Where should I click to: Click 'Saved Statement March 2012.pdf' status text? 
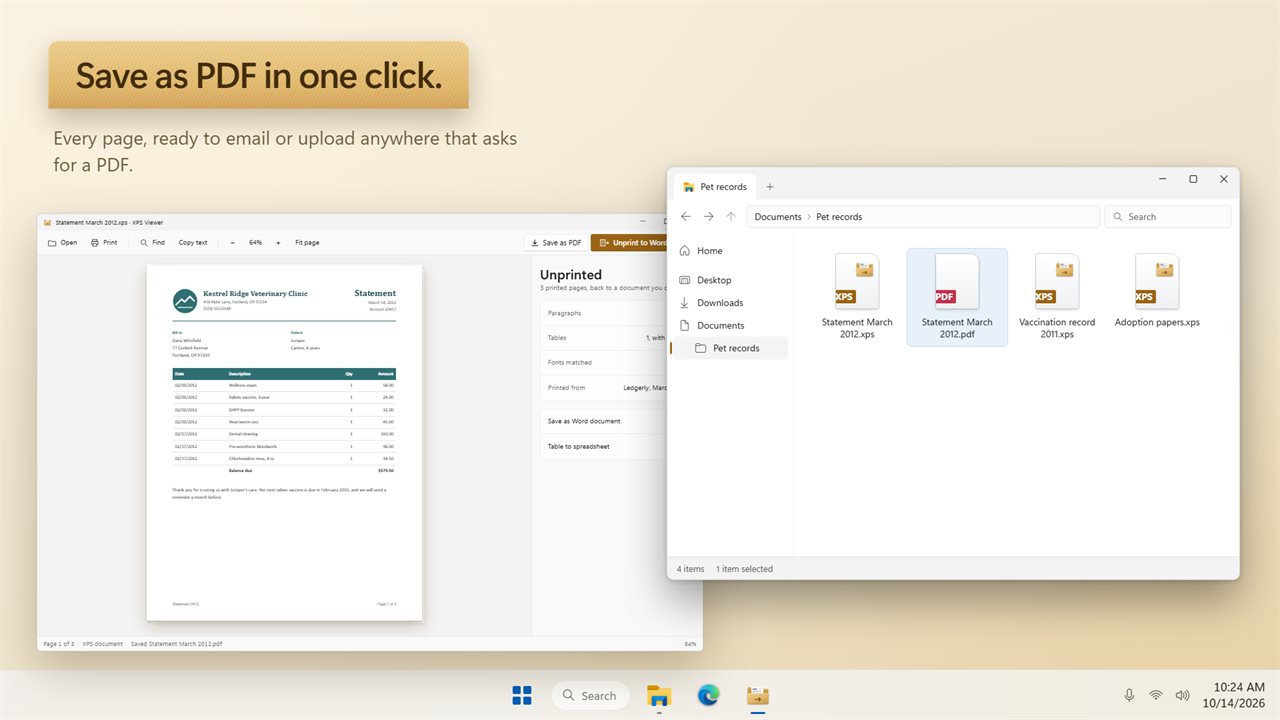click(x=177, y=644)
